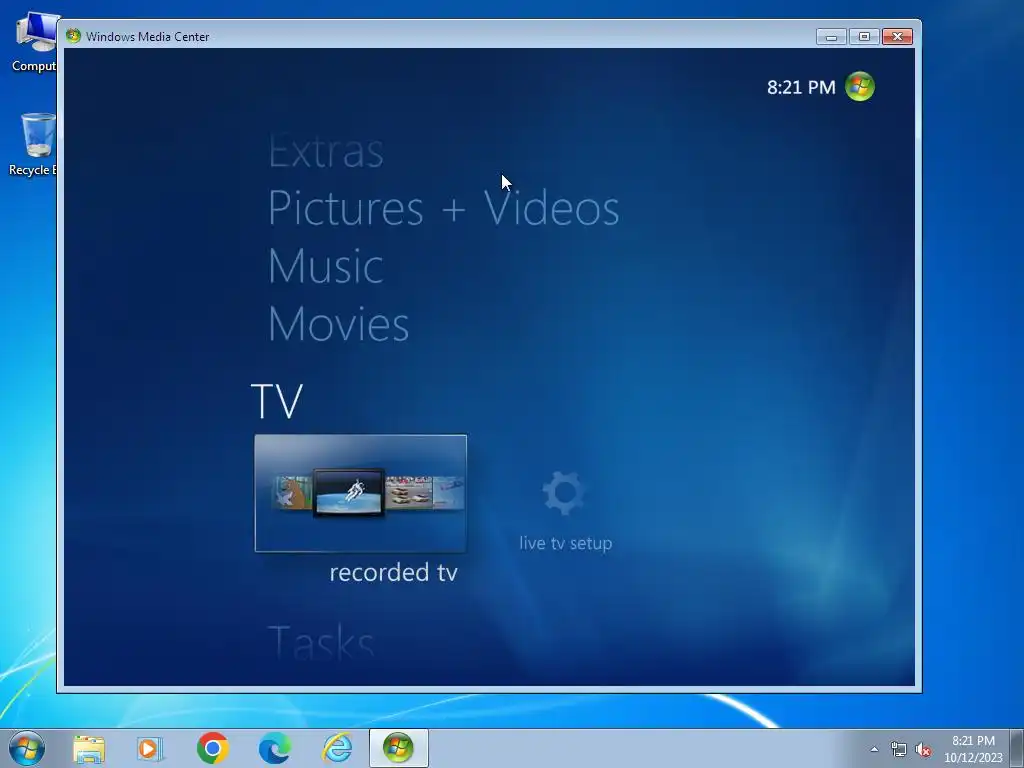Screen dimensions: 1024x768
Task: Select the Music menu category
Action: pyautogui.click(x=325, y=266)
